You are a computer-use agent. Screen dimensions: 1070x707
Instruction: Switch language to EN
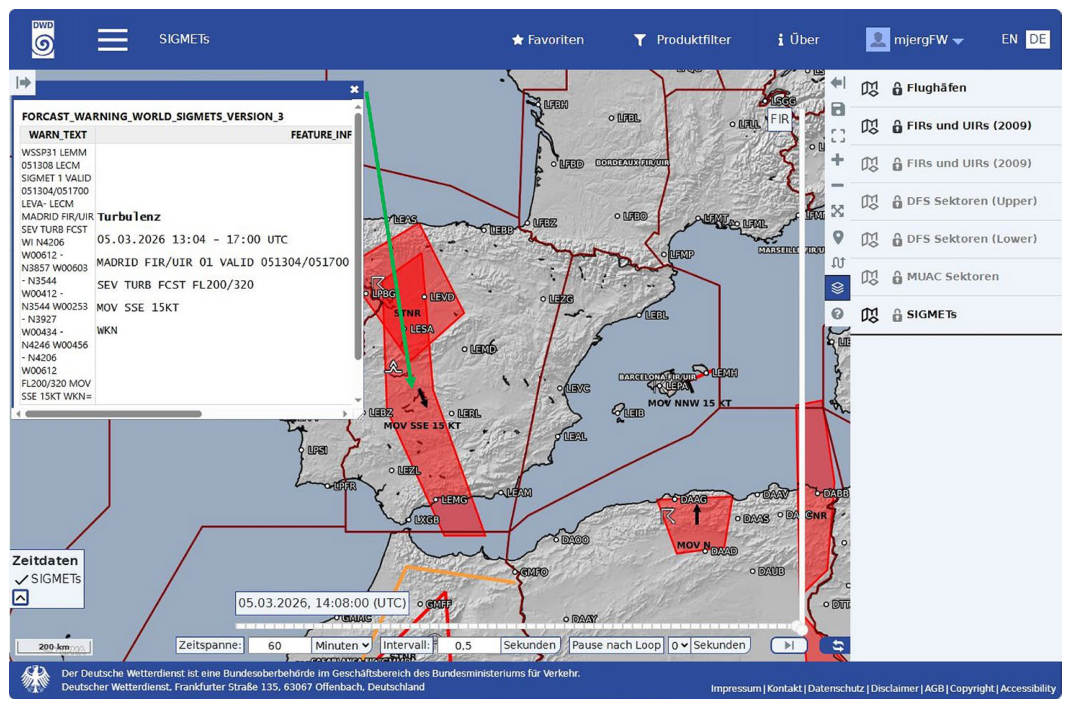point(1009,39)
